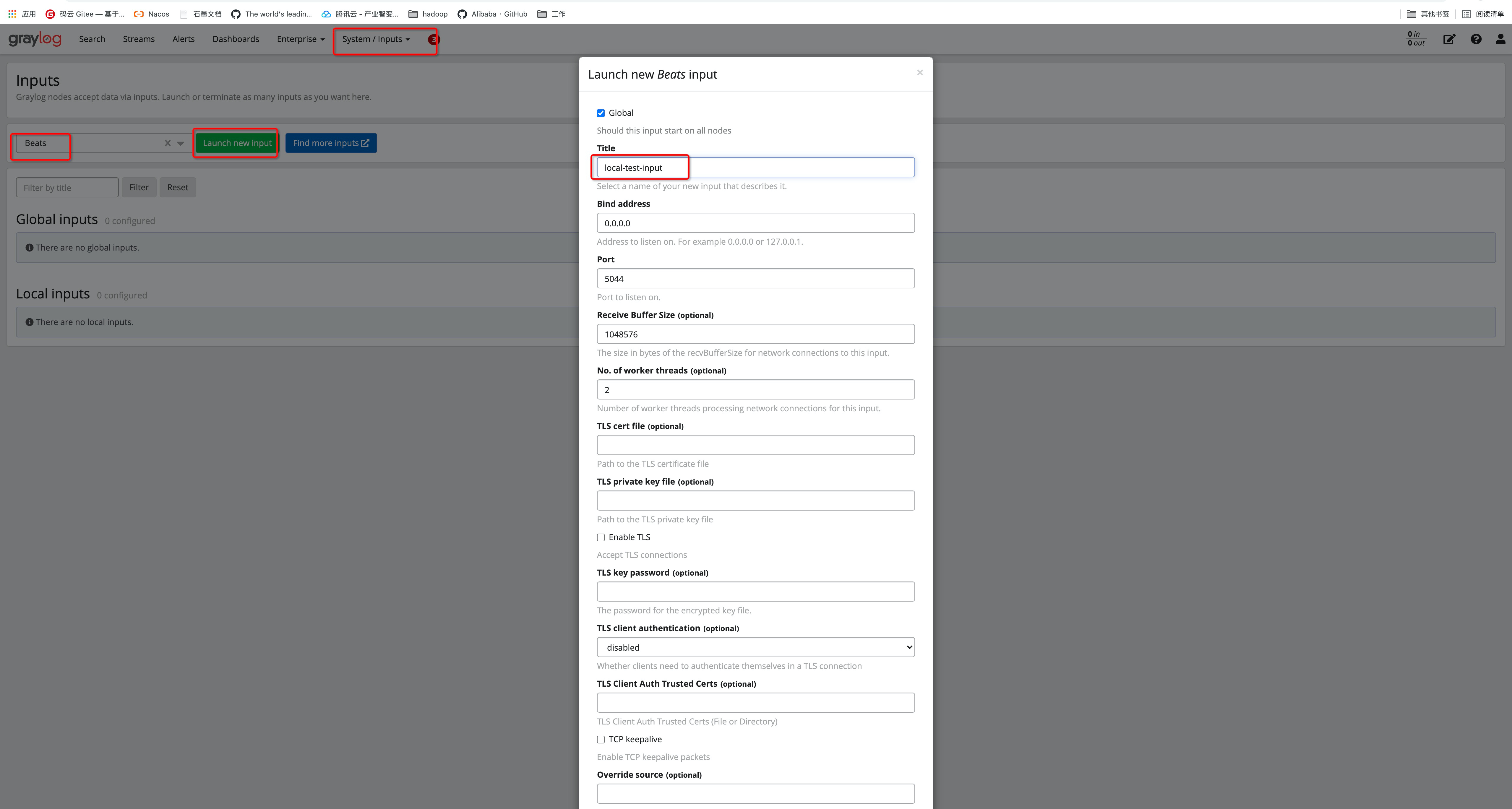Enable TLS for the Beats input

(601, 537)
